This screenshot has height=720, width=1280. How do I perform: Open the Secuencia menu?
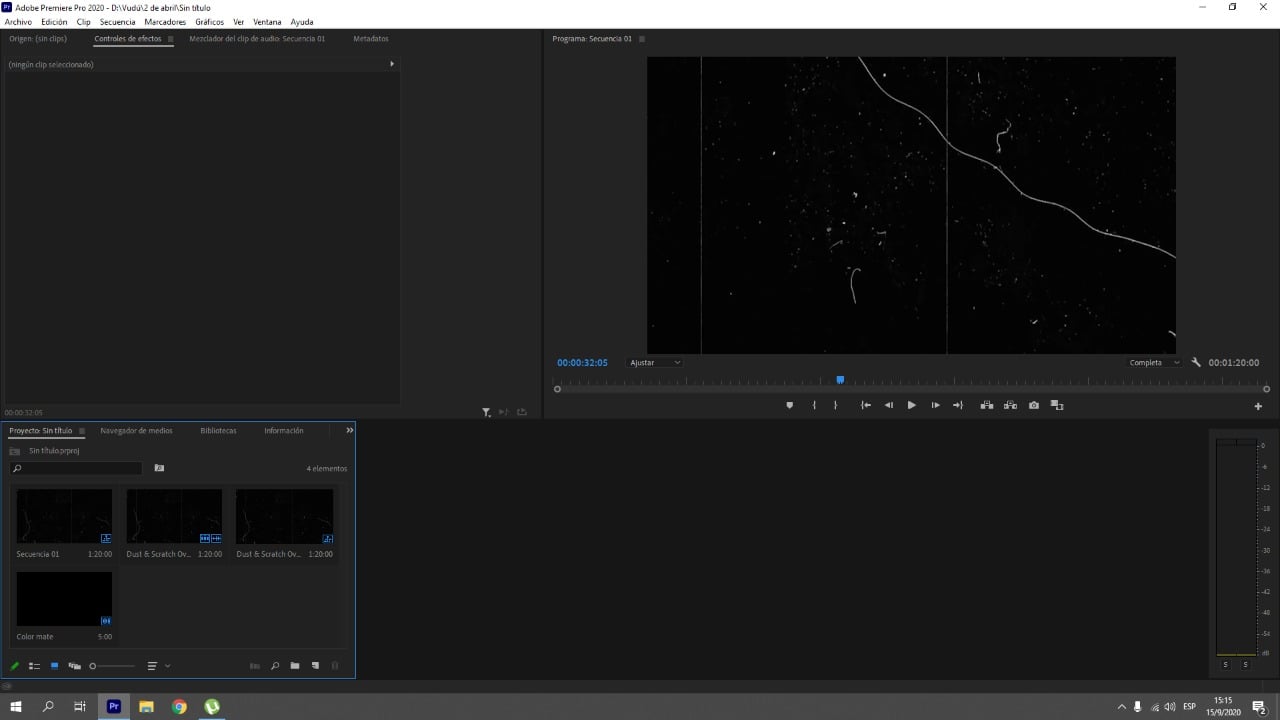click(117, 21)
